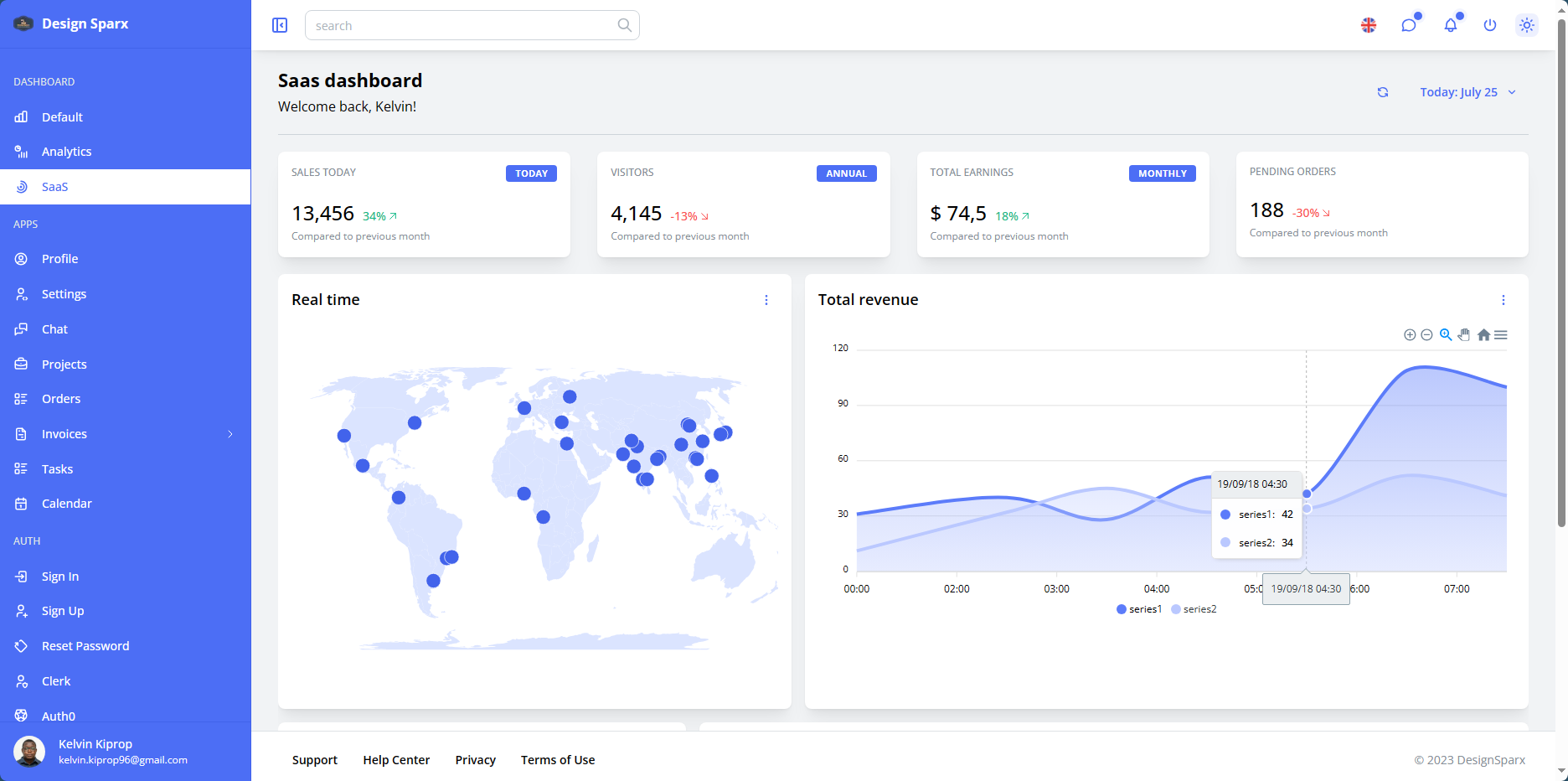The height and width of the screenshot is (781, 1568).
Task: Open the Terms of Use link
Action: tap(558, 760)
